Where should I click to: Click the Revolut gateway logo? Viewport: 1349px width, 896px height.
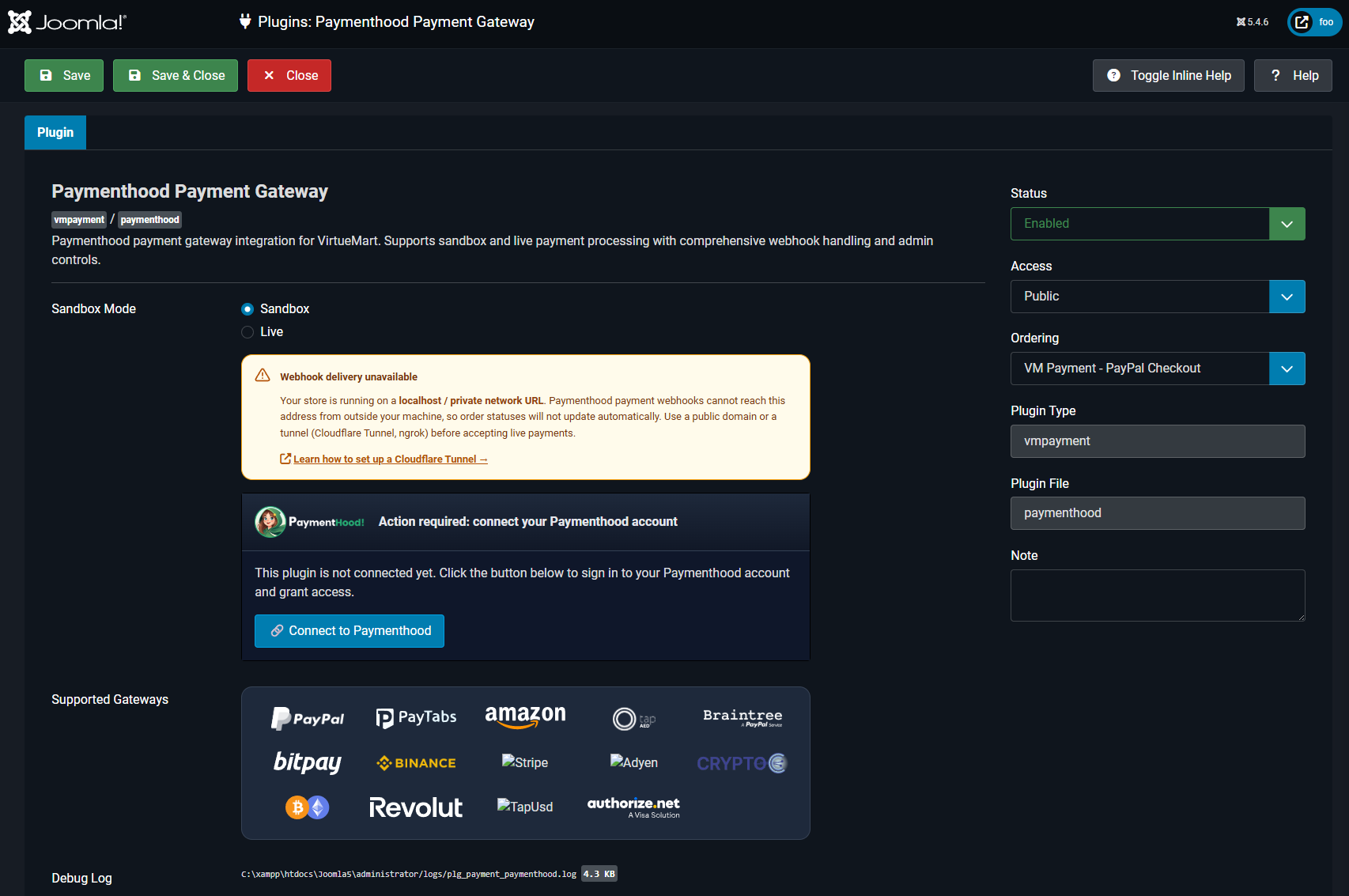[x=416, y=807]
